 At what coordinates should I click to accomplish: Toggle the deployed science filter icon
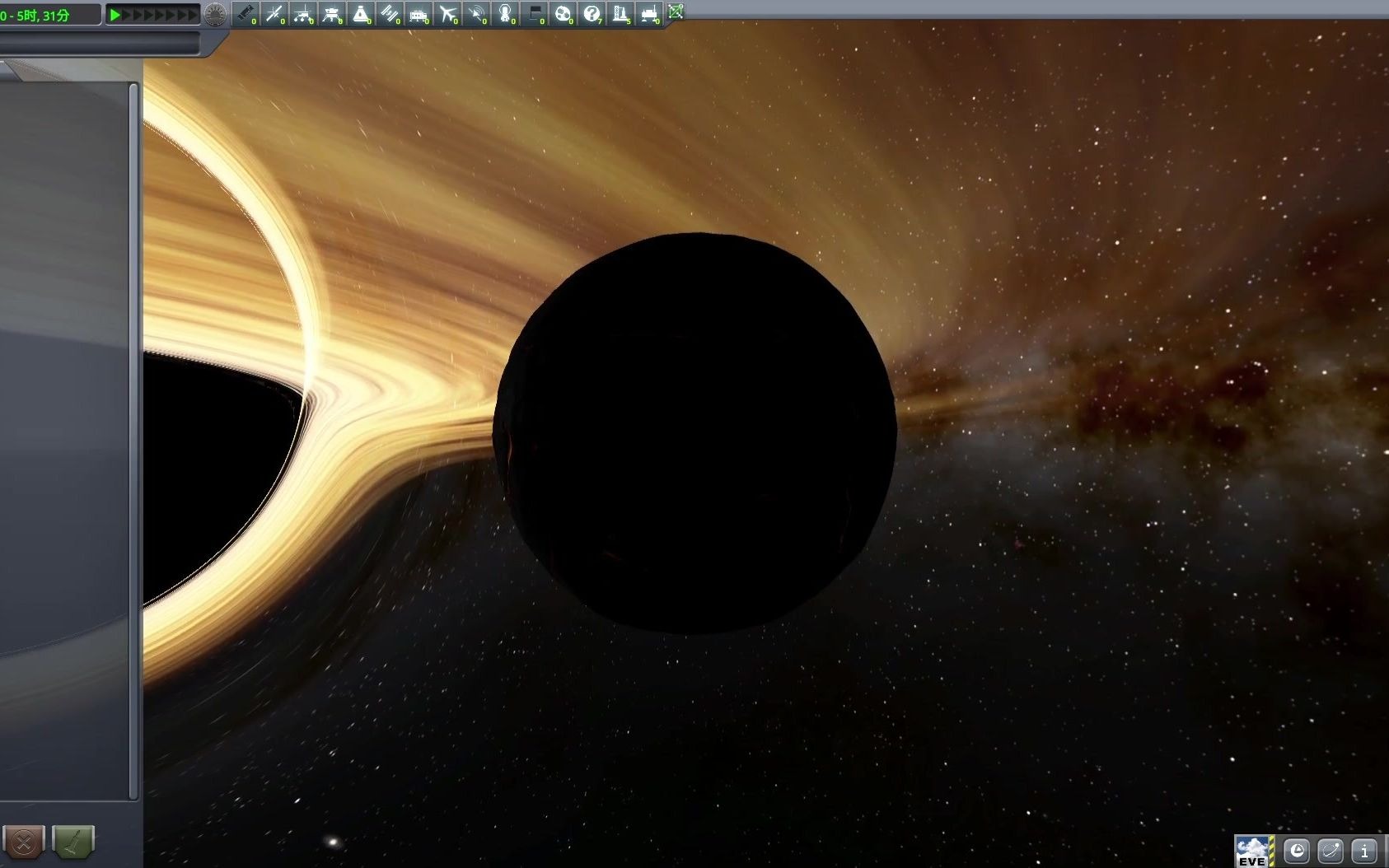[650, 13]
